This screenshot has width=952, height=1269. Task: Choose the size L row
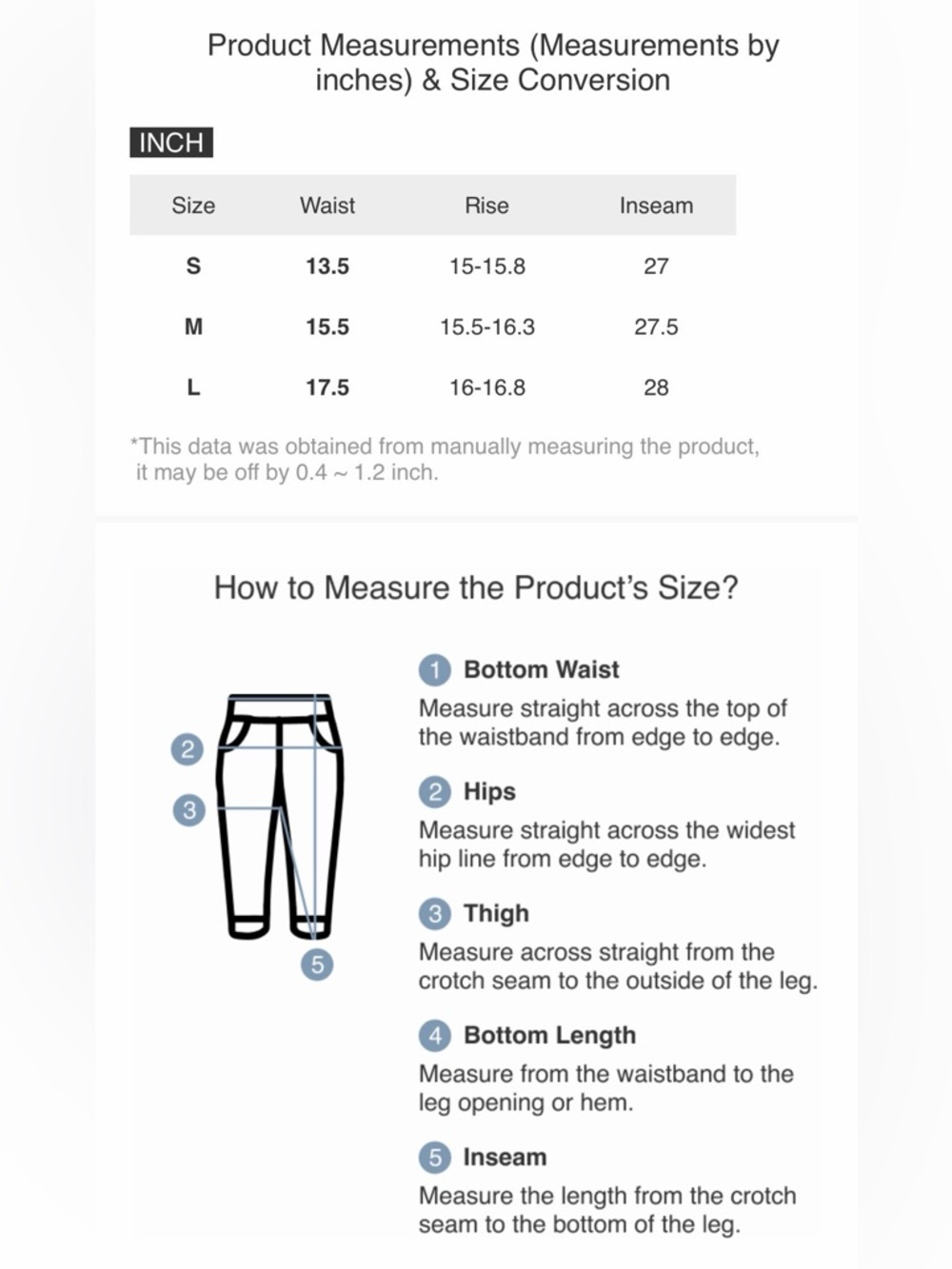click(433, 388)
